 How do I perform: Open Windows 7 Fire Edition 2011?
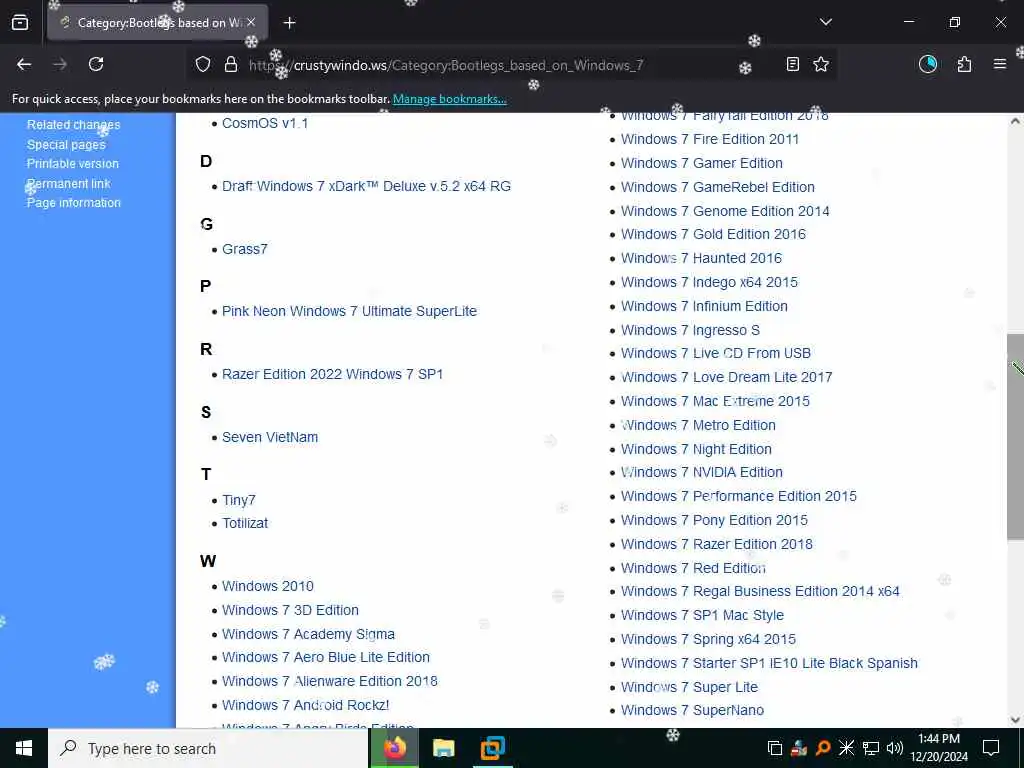(x=710, y=139)
